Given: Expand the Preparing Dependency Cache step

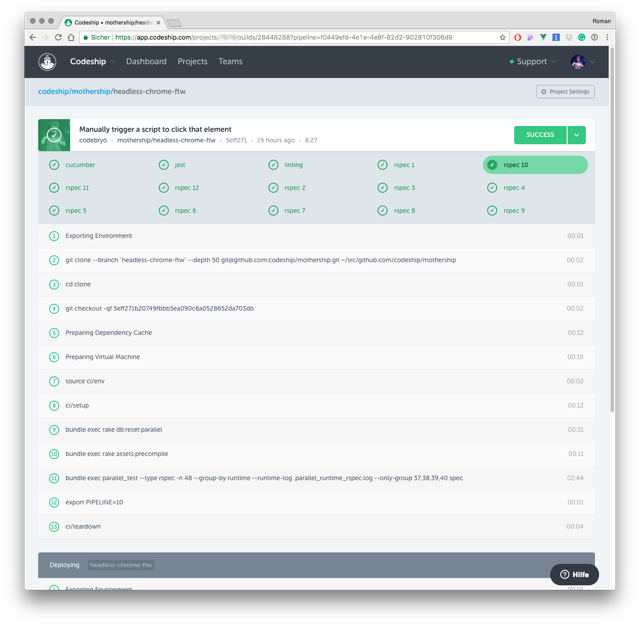Looking at the screenshot, I should point(316,333).
